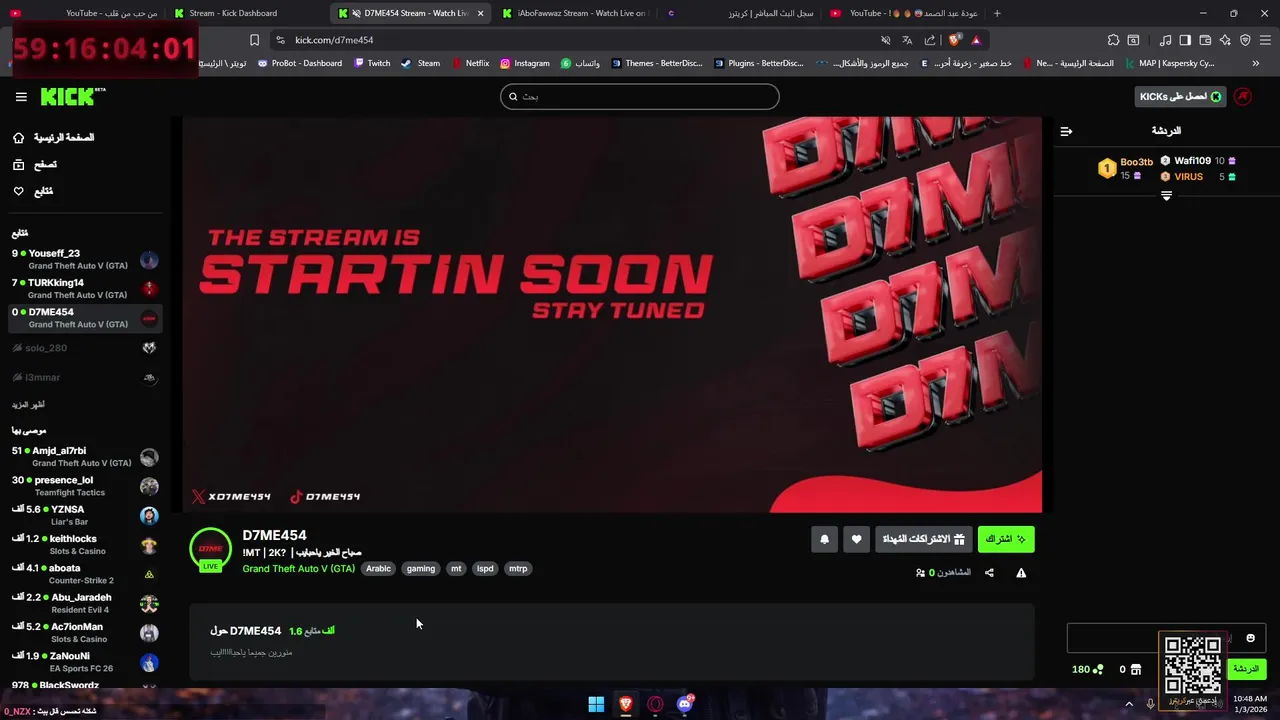Open solo_280 offline channel in the sidebar

(x=85, y=348)
